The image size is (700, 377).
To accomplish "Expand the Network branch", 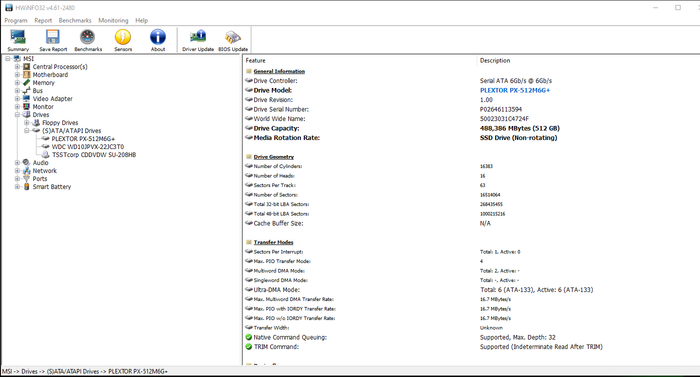I will [x=17, y=171].
